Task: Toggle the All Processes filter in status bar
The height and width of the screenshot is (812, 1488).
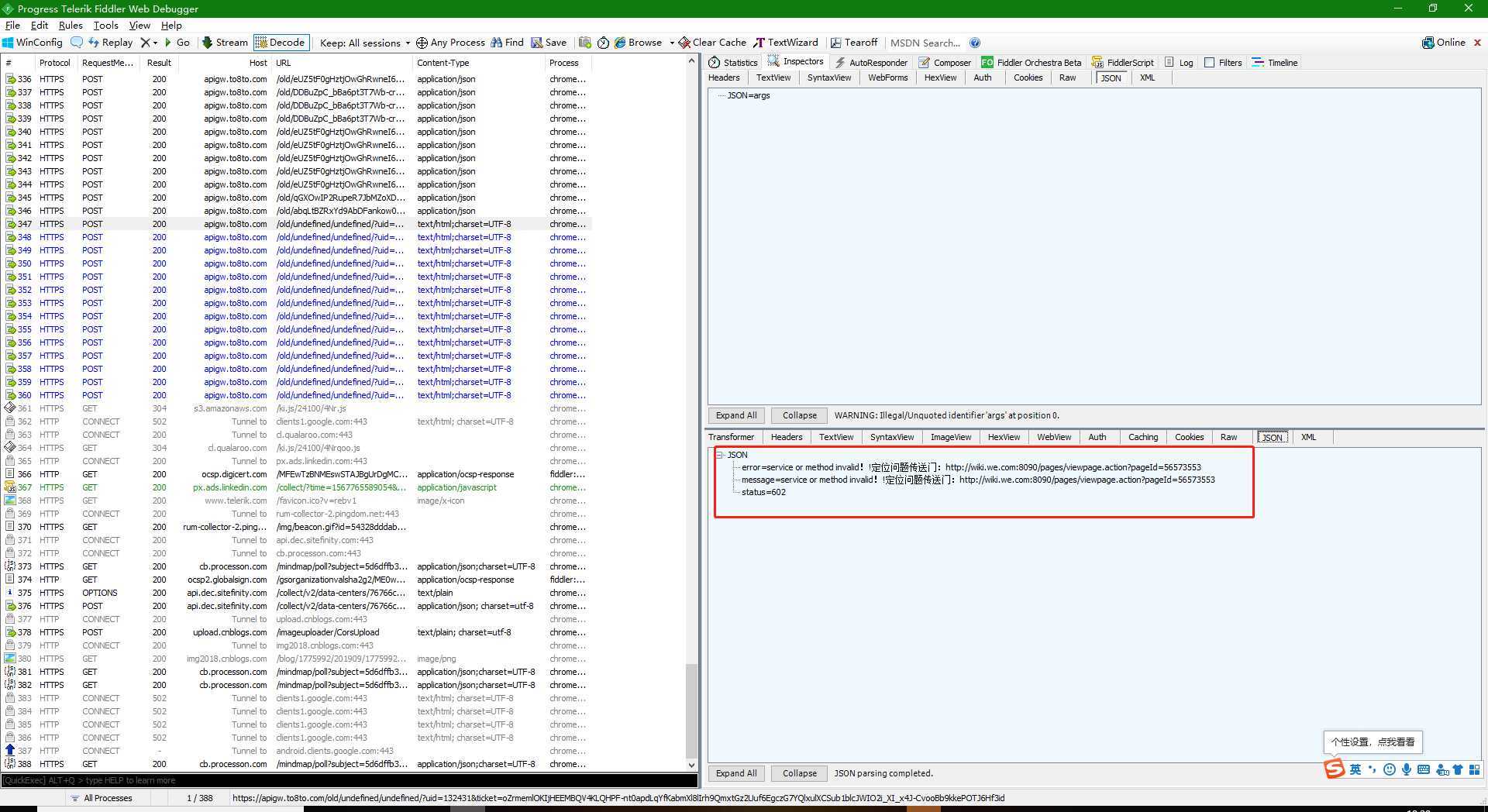Action: [102, 798]
